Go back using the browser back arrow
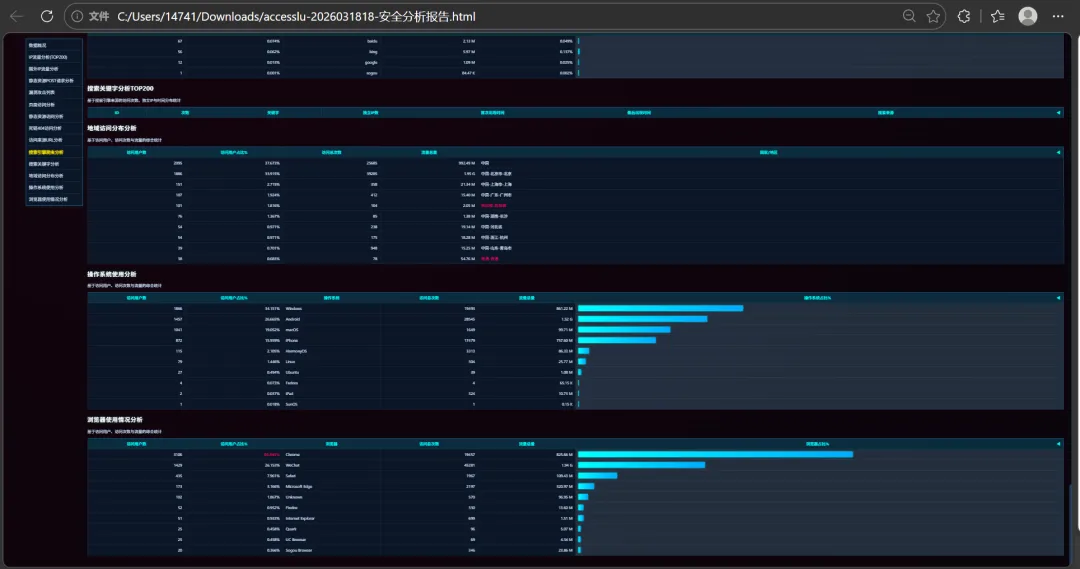The width and height of the screenshot is (1080, 569). [x=17, y=16]
